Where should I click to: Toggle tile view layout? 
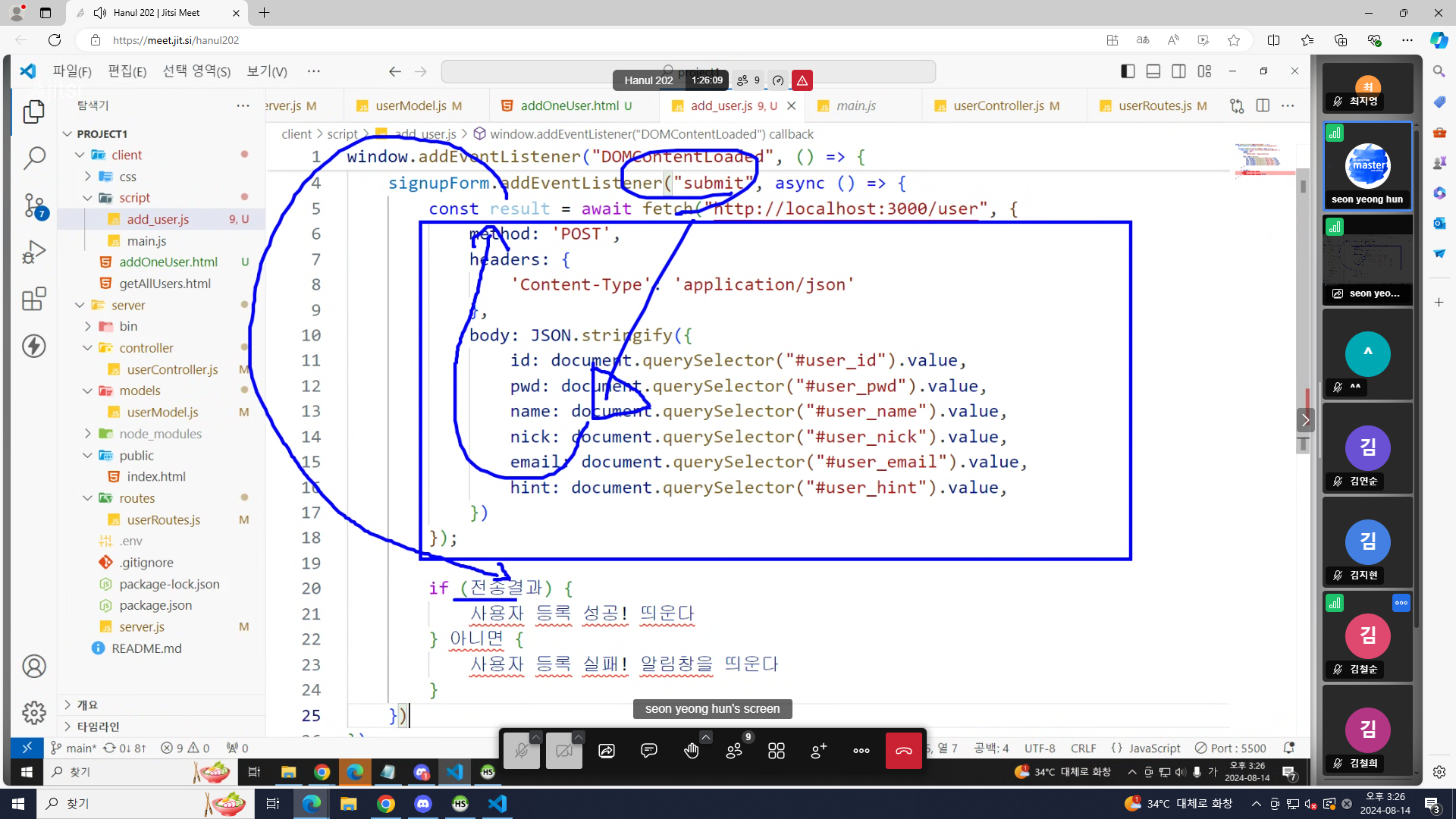[776, 751]
